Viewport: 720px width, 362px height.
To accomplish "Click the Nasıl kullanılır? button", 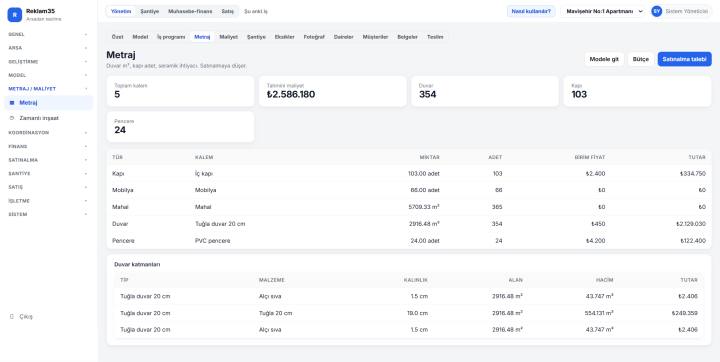I will (531, 11).
